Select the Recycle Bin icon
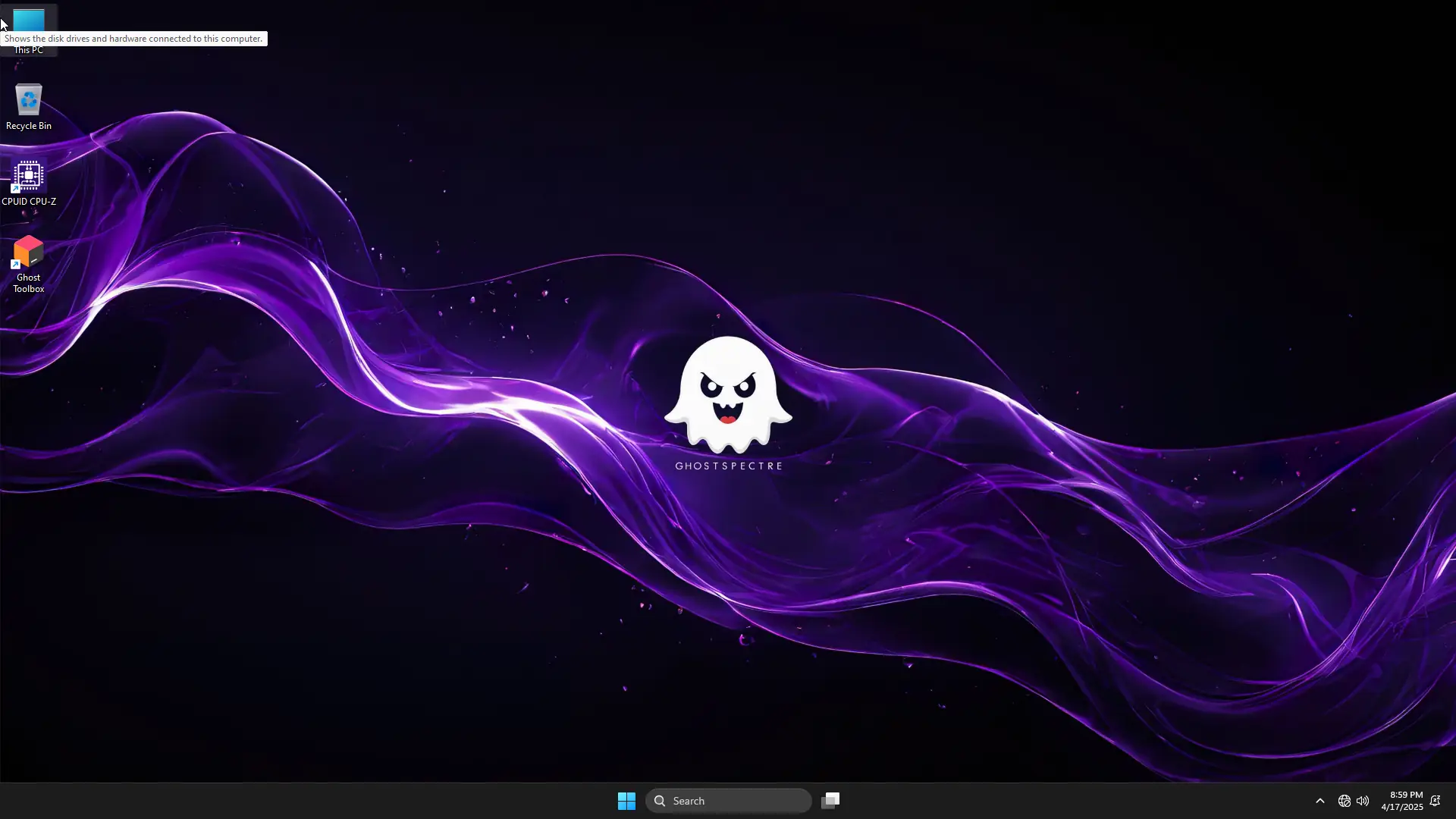The image size is (1456, 819). pyautogui.click(x=29, y=100)
